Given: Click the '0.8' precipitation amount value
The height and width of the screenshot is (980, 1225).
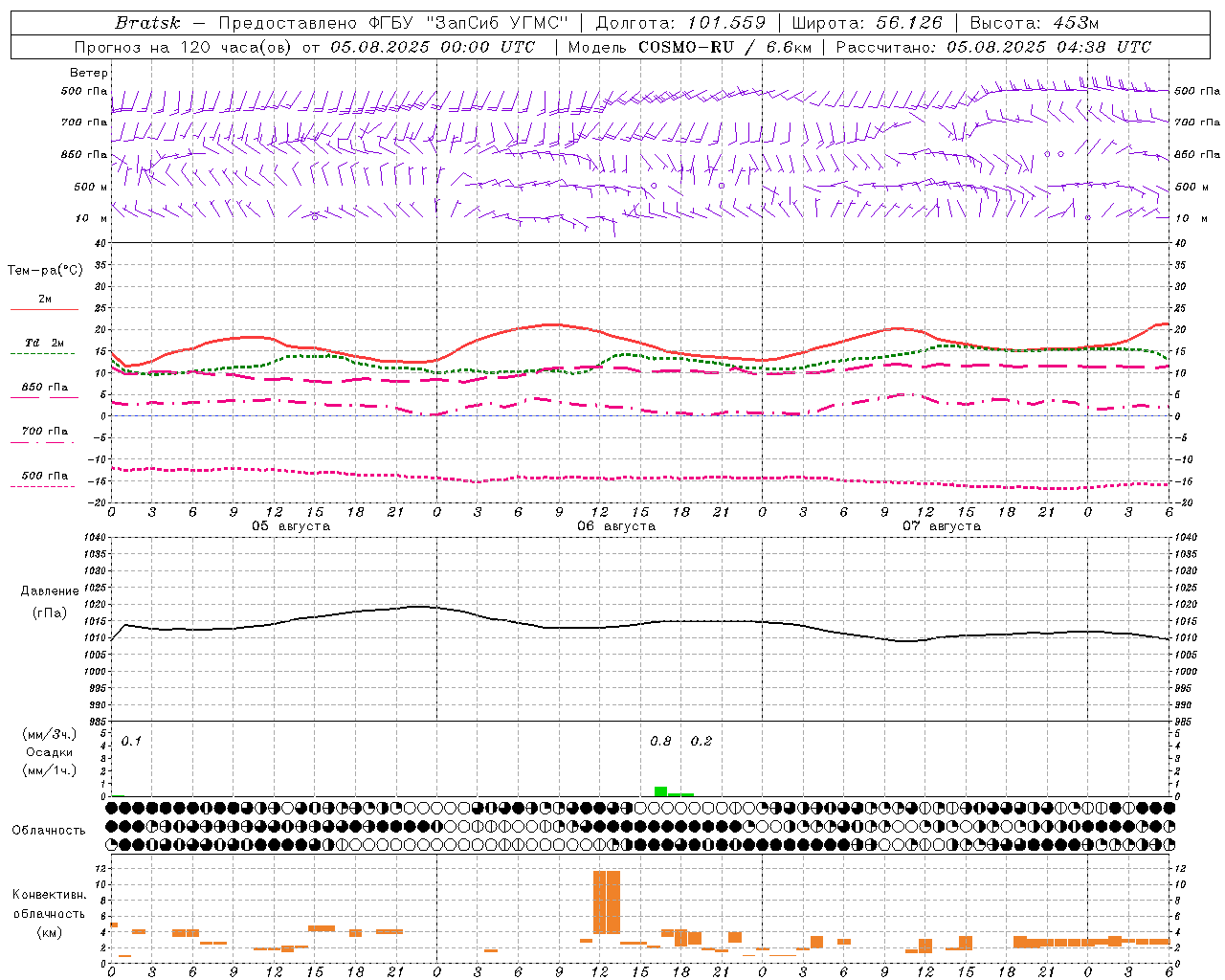Looking at the screenshot, I should (660, 741).
